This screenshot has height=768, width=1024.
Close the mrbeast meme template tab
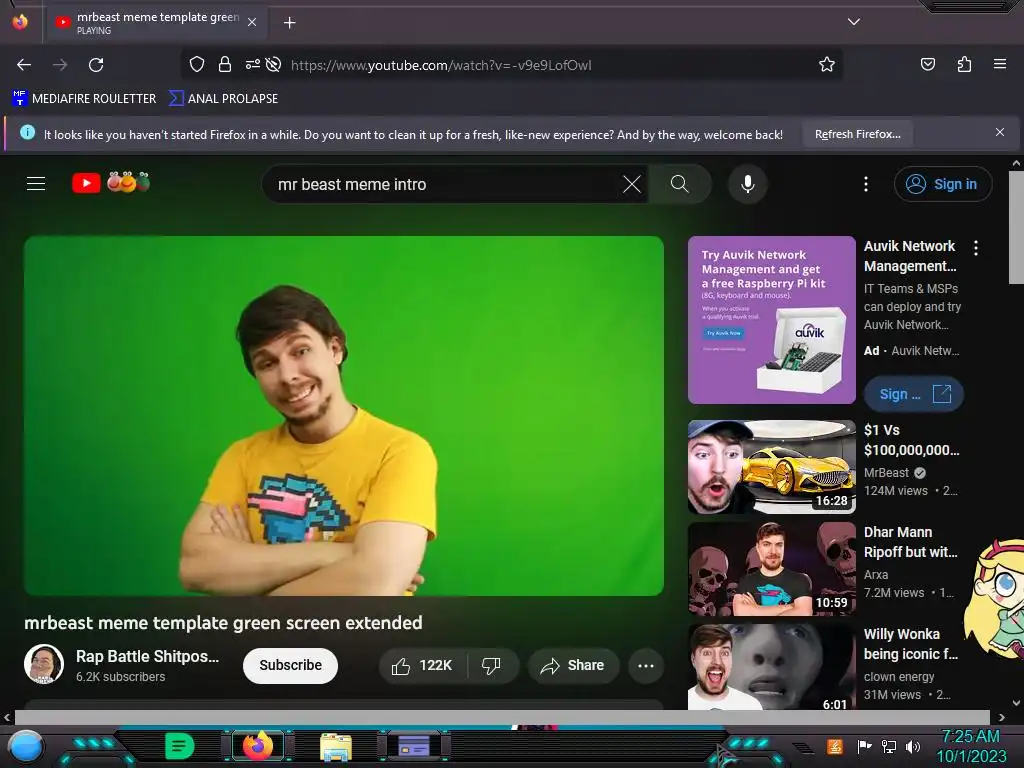pyautogui.click(x=252, y=22)
